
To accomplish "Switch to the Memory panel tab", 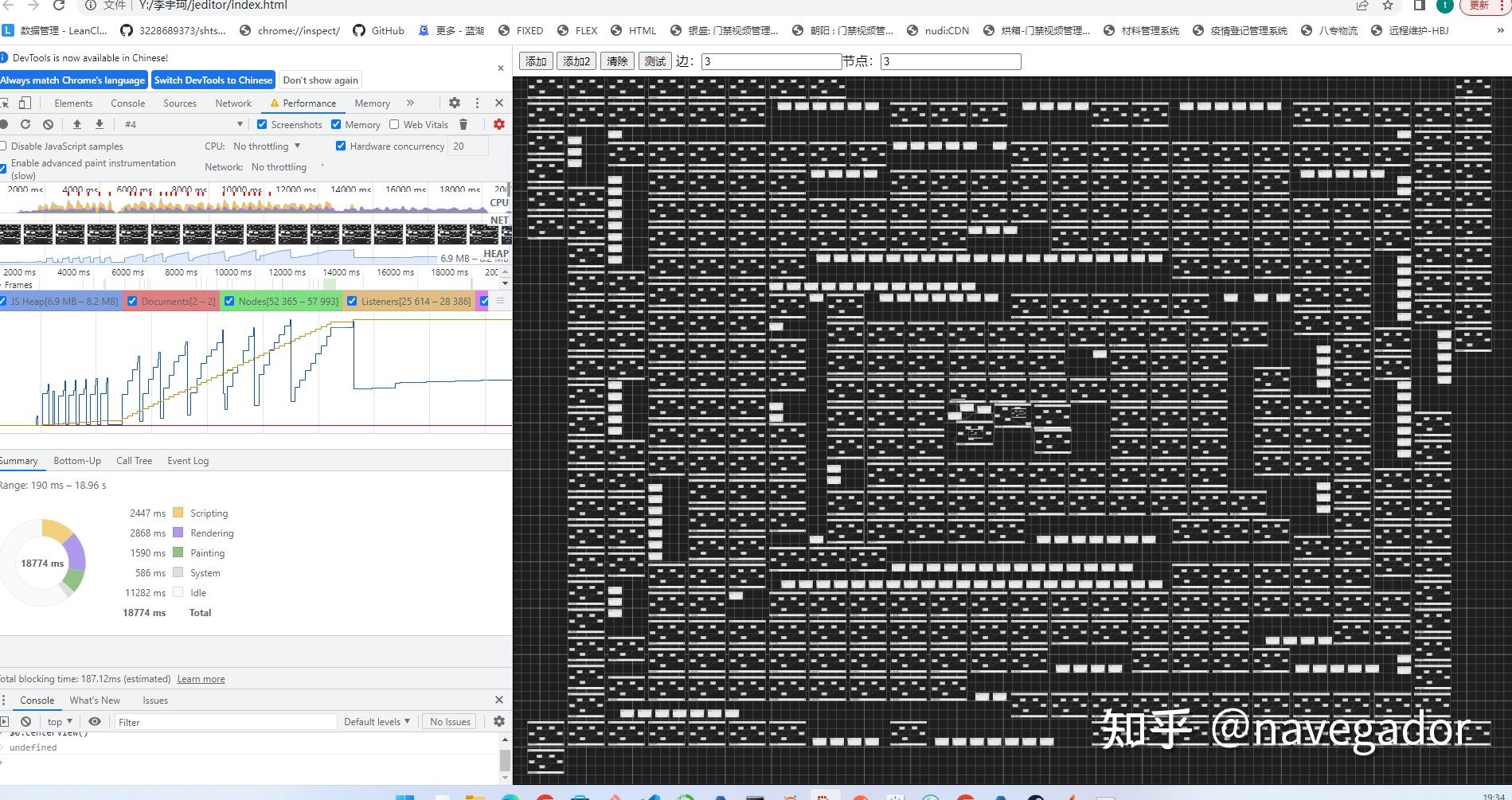I will point(372,103).
